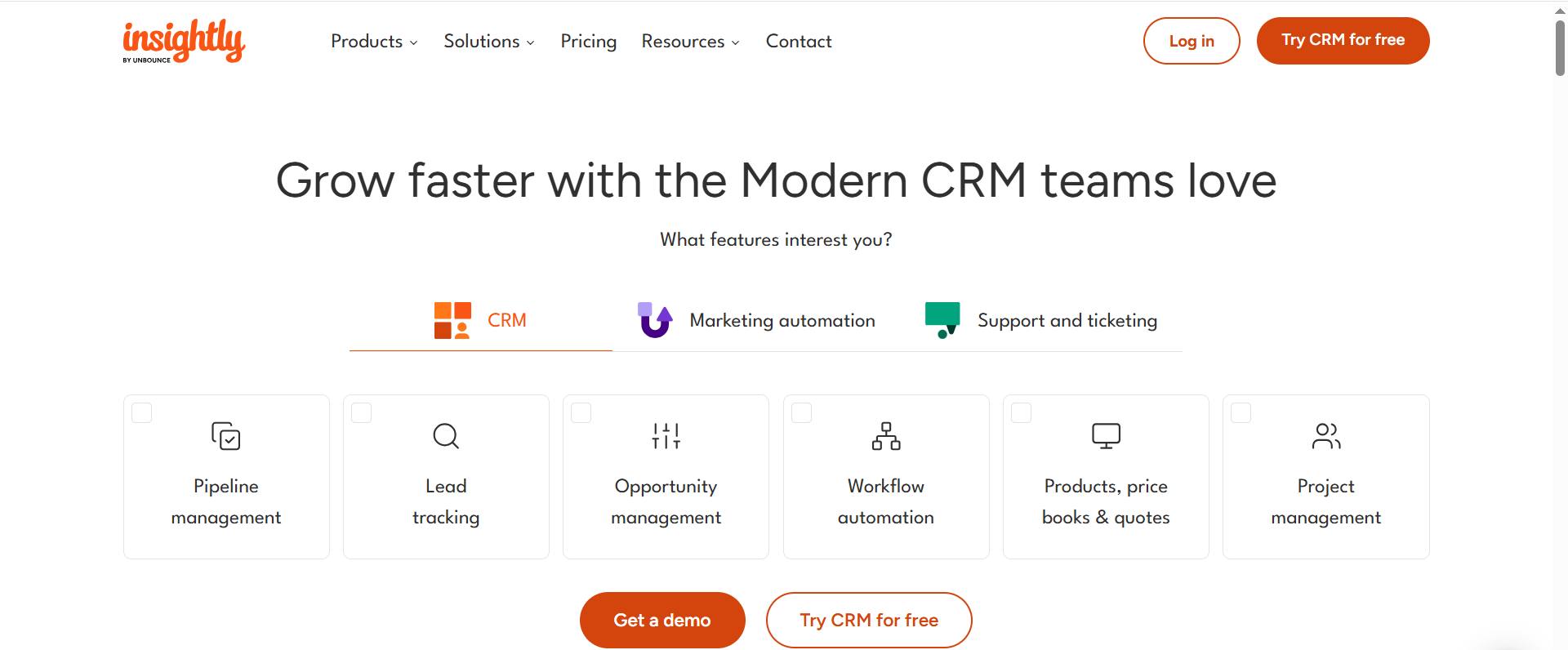Switch to the Marketing automation tab
Viewport: 1568px width, 650px height.
click(x=756, y=320)
